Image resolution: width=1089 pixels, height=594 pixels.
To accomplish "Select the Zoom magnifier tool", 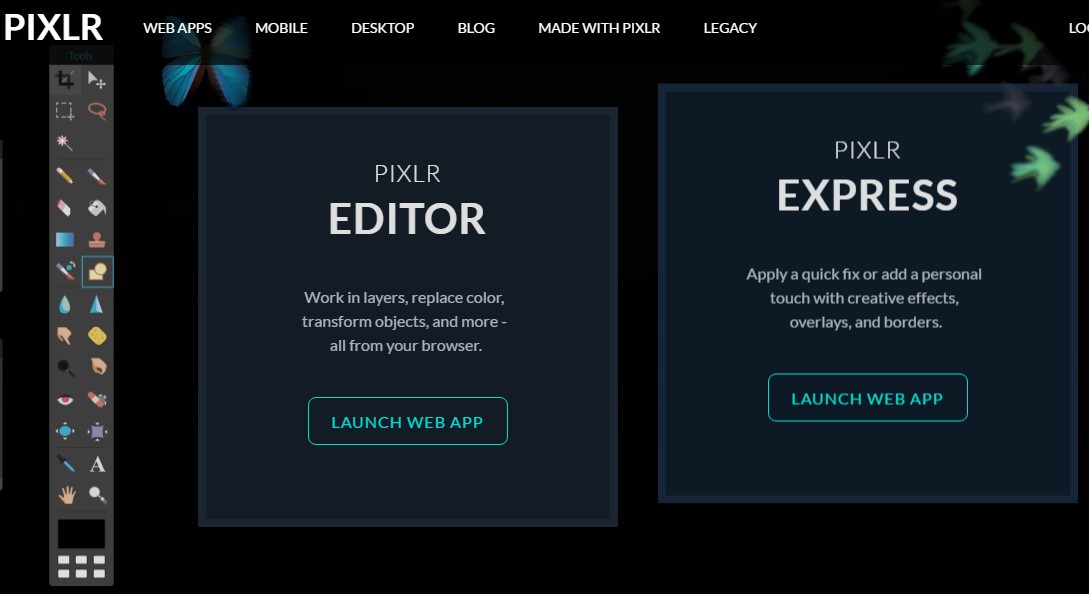I will 97,495.
